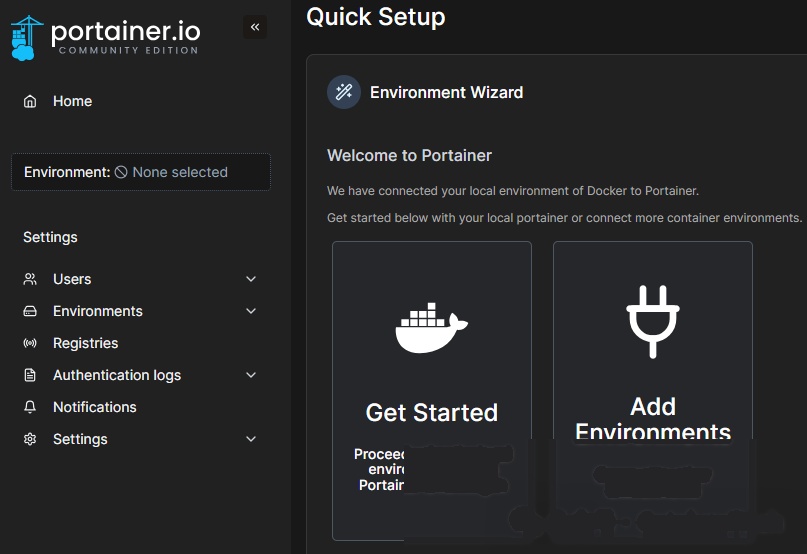
Task: Click the Authentication logs document icon
Action: pos(30,375)
